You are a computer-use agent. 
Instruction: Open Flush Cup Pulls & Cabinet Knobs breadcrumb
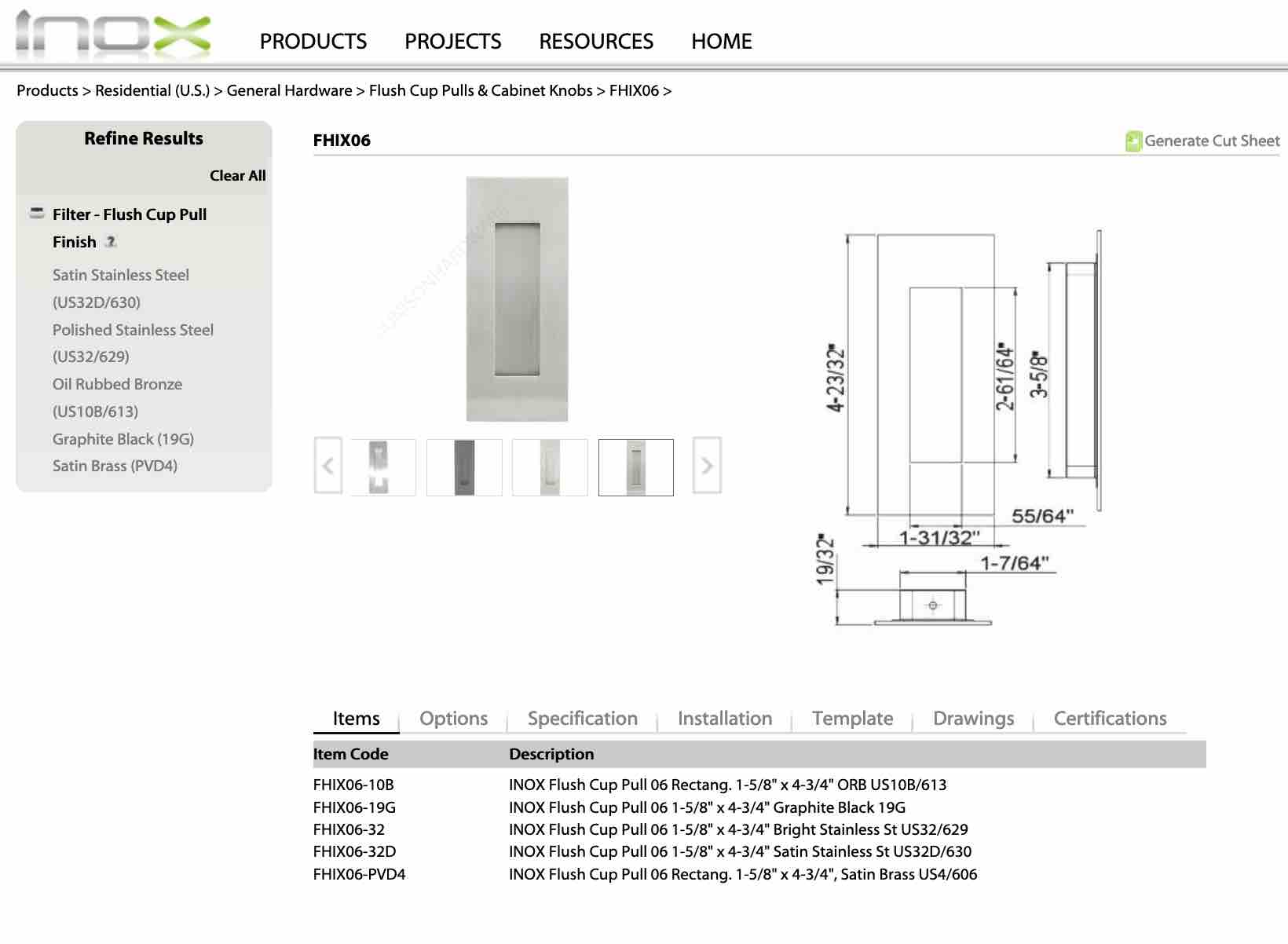[x=481, y=90]
